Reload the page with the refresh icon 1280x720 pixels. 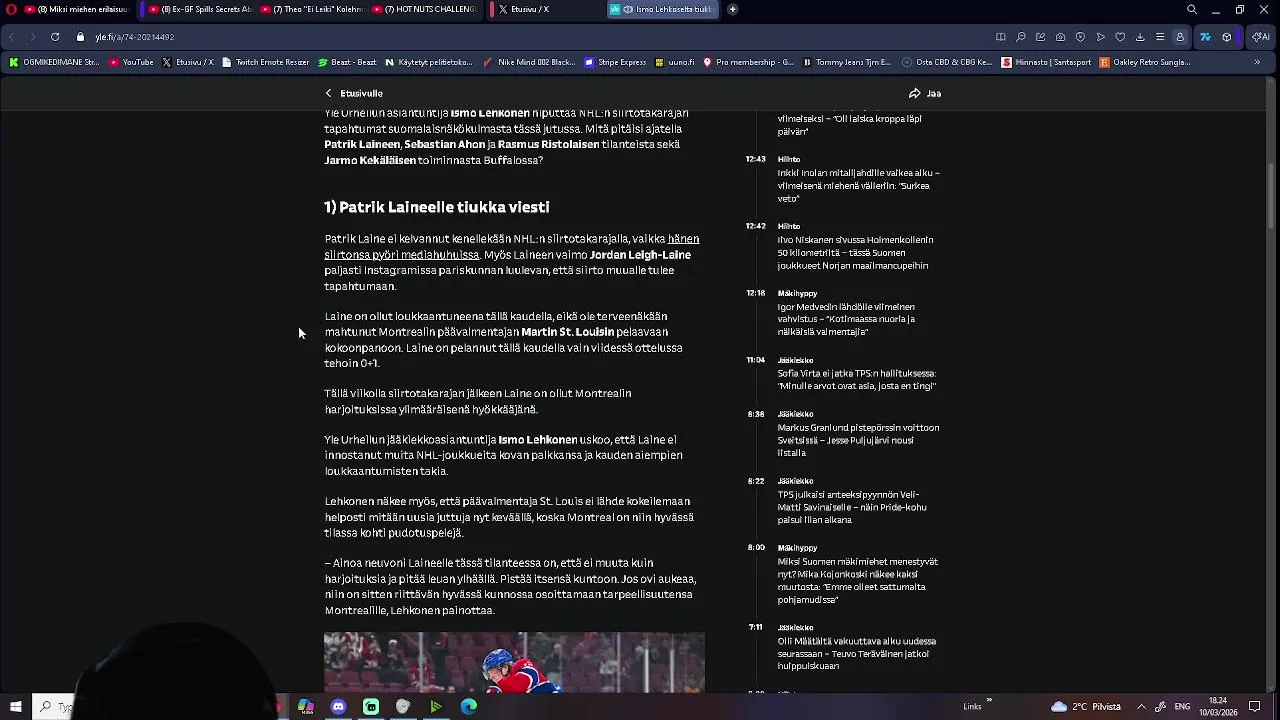[x=54, y=37]
